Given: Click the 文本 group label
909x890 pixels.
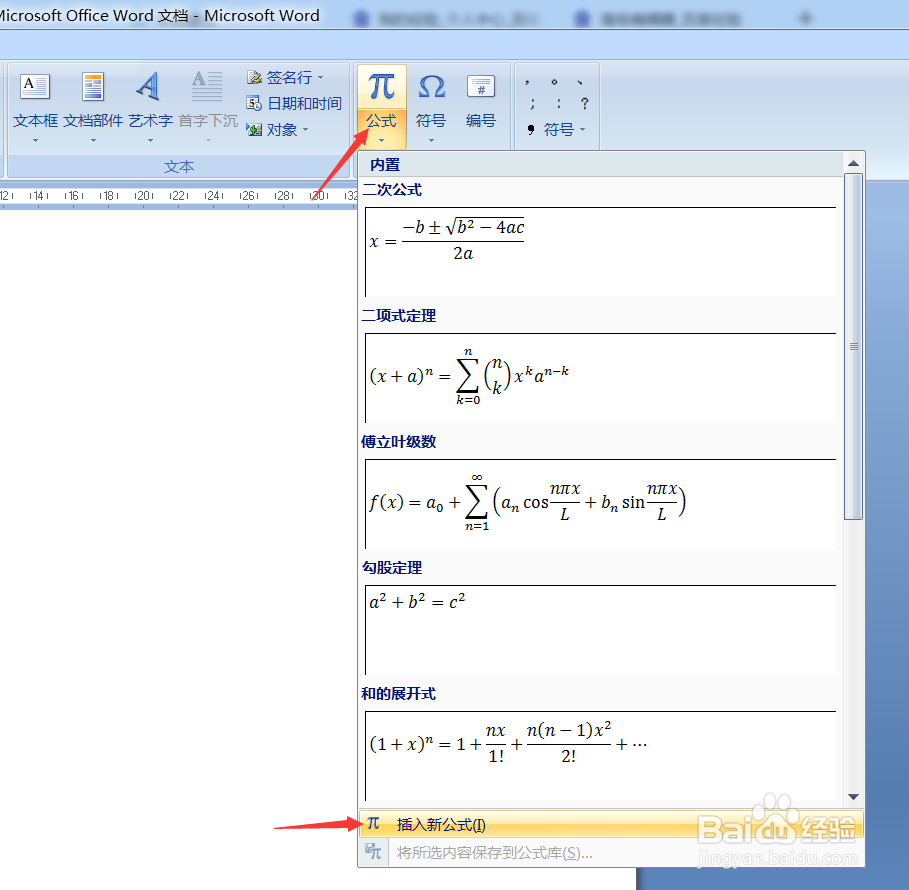Looking at the screenshot, I should 179,167.
